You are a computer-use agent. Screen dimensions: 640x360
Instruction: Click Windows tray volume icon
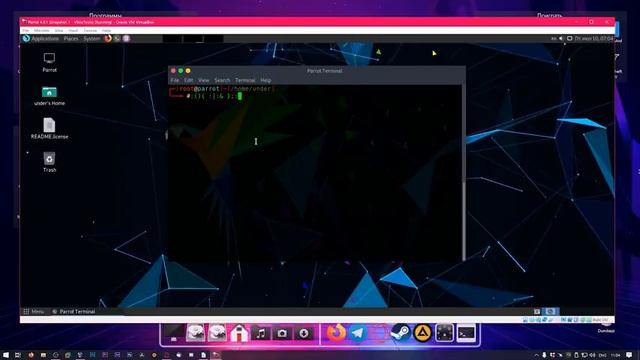click(592, 355)
